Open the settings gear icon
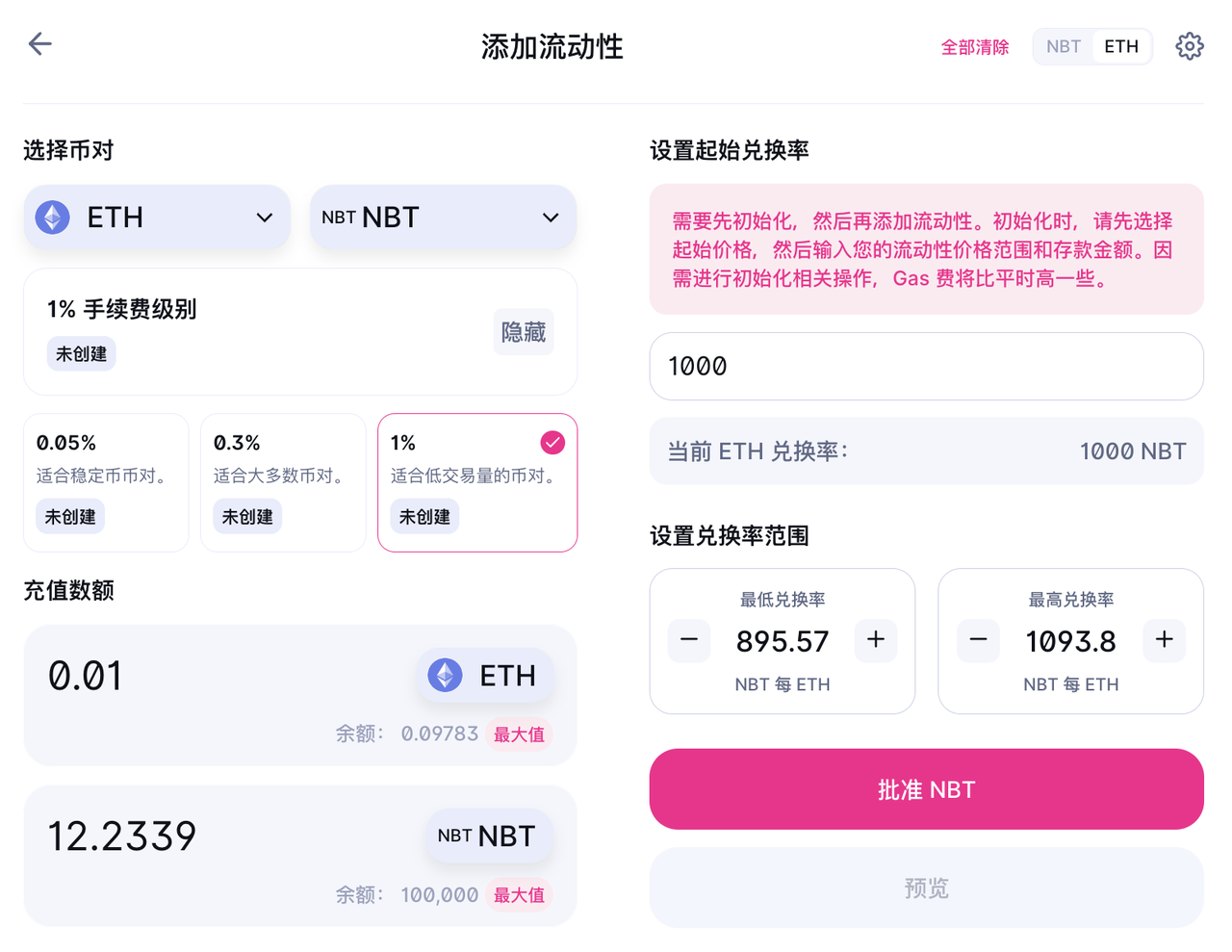Screen dimensions: 1232x952 pos(1190,46)
